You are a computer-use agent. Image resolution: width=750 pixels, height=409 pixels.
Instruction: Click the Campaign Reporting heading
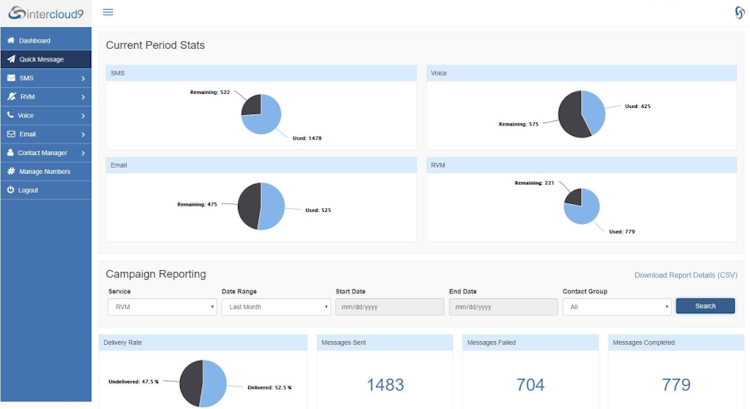(155, 274)
